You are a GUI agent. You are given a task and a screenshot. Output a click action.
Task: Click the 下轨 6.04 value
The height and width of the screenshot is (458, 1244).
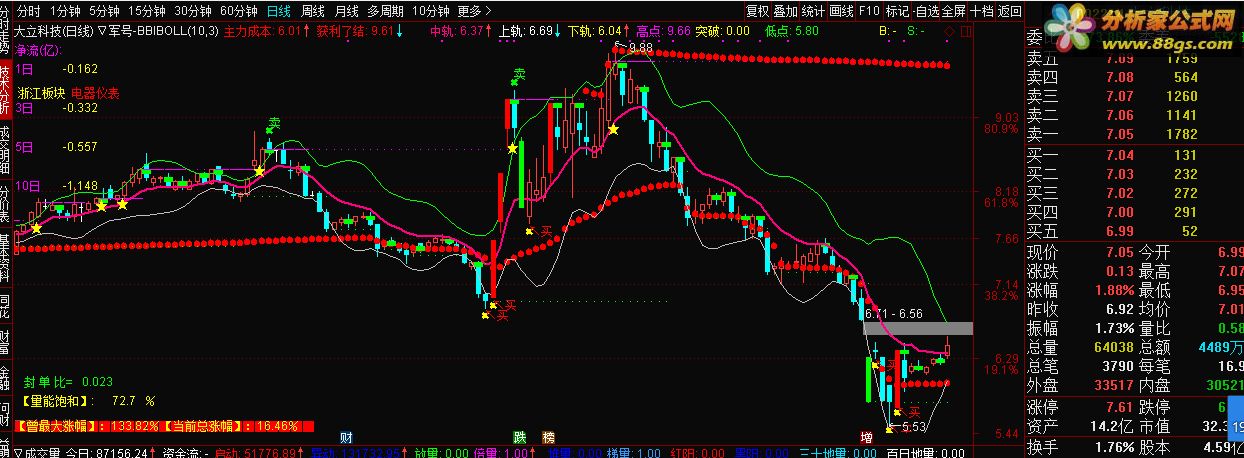pos(599,31)
